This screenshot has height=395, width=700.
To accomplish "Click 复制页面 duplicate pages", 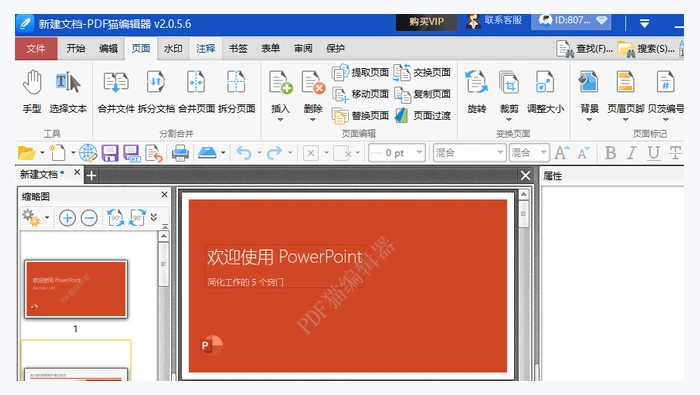I will pos(422,94).
